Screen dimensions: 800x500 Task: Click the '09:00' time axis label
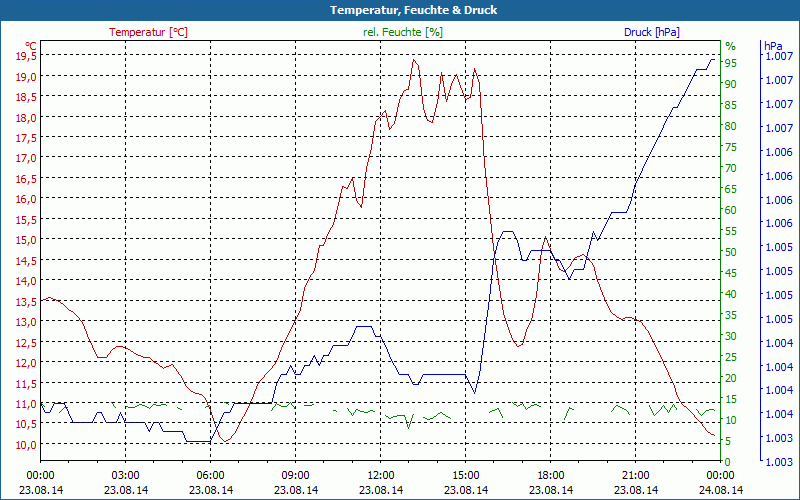[295, 476]
